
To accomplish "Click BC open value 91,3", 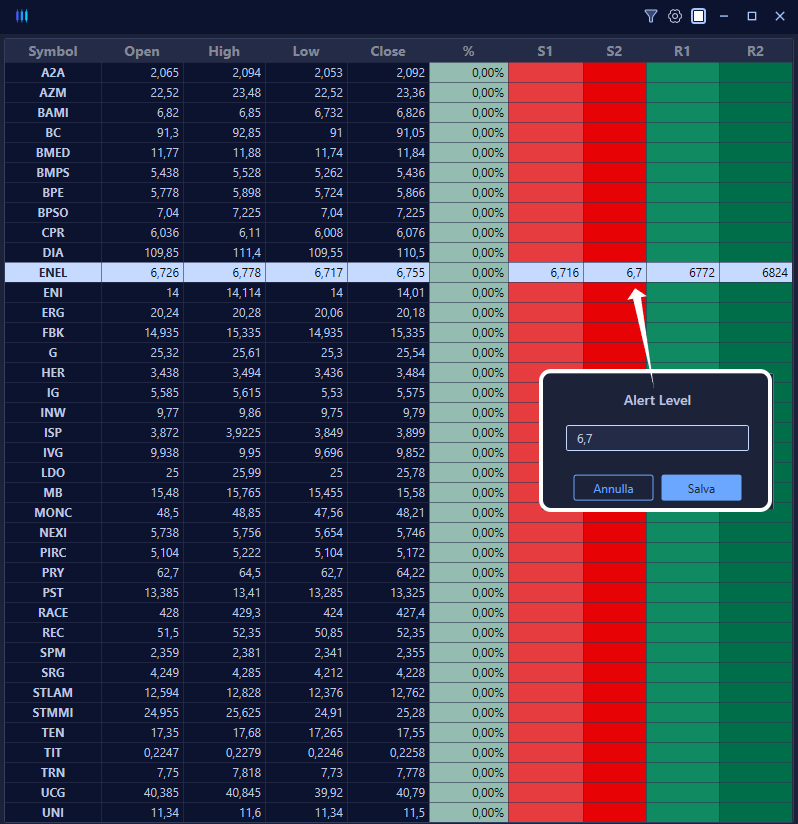I will click(142, 132).
